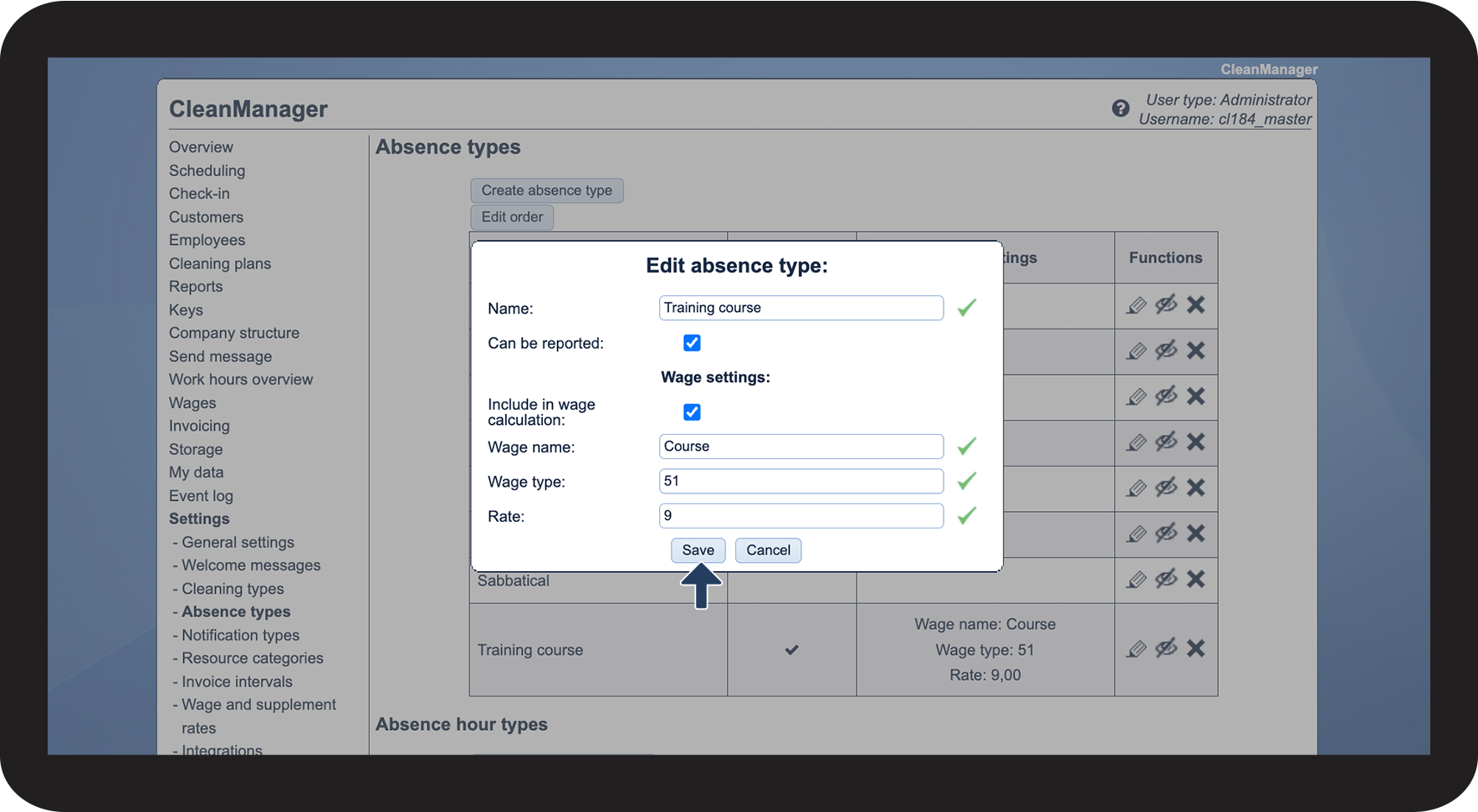1478x812 pixels.
Task: Click the pencil edit icon in first table row
Action: [1136, 305]
